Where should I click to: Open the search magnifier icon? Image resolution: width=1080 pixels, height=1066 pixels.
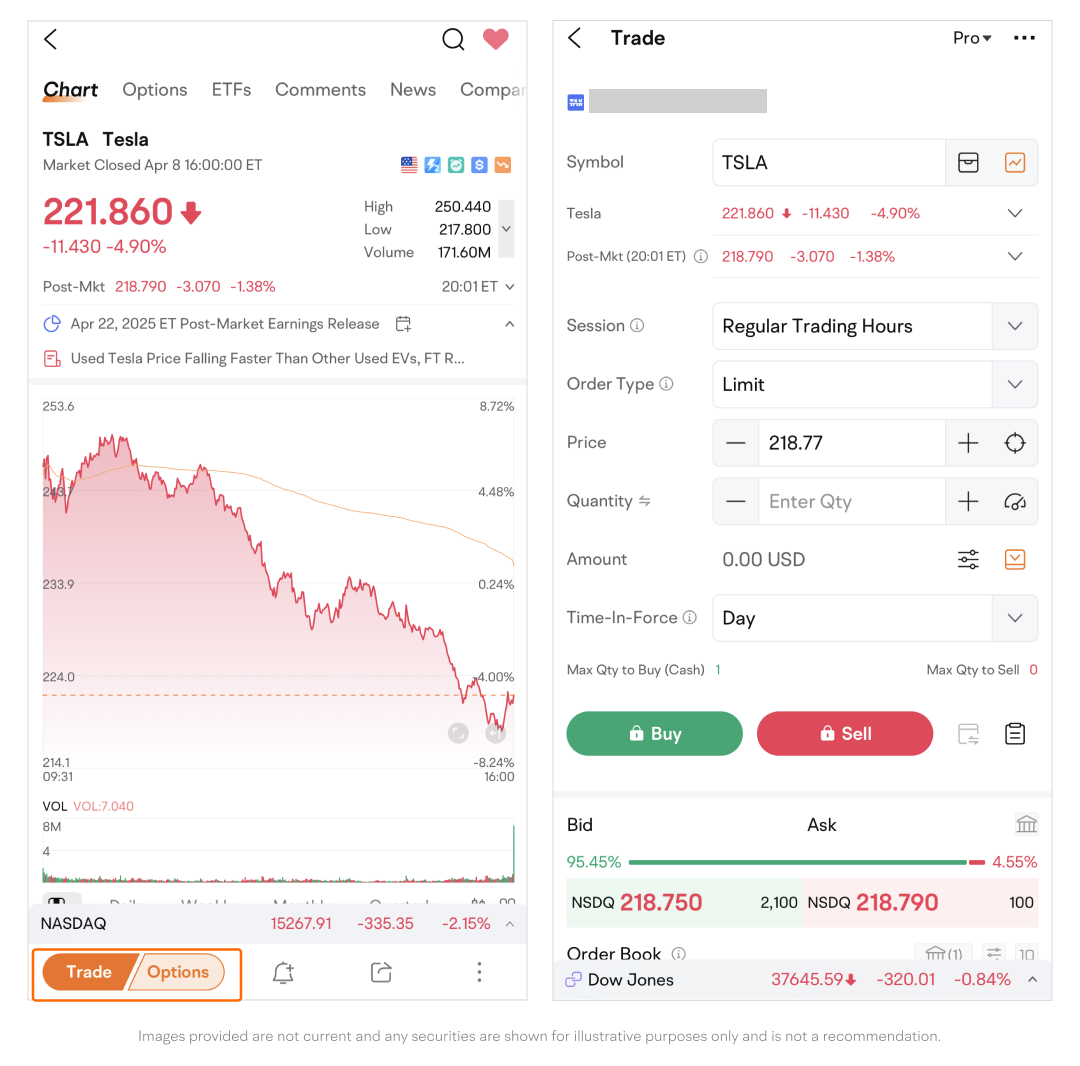tap(453, 39)
